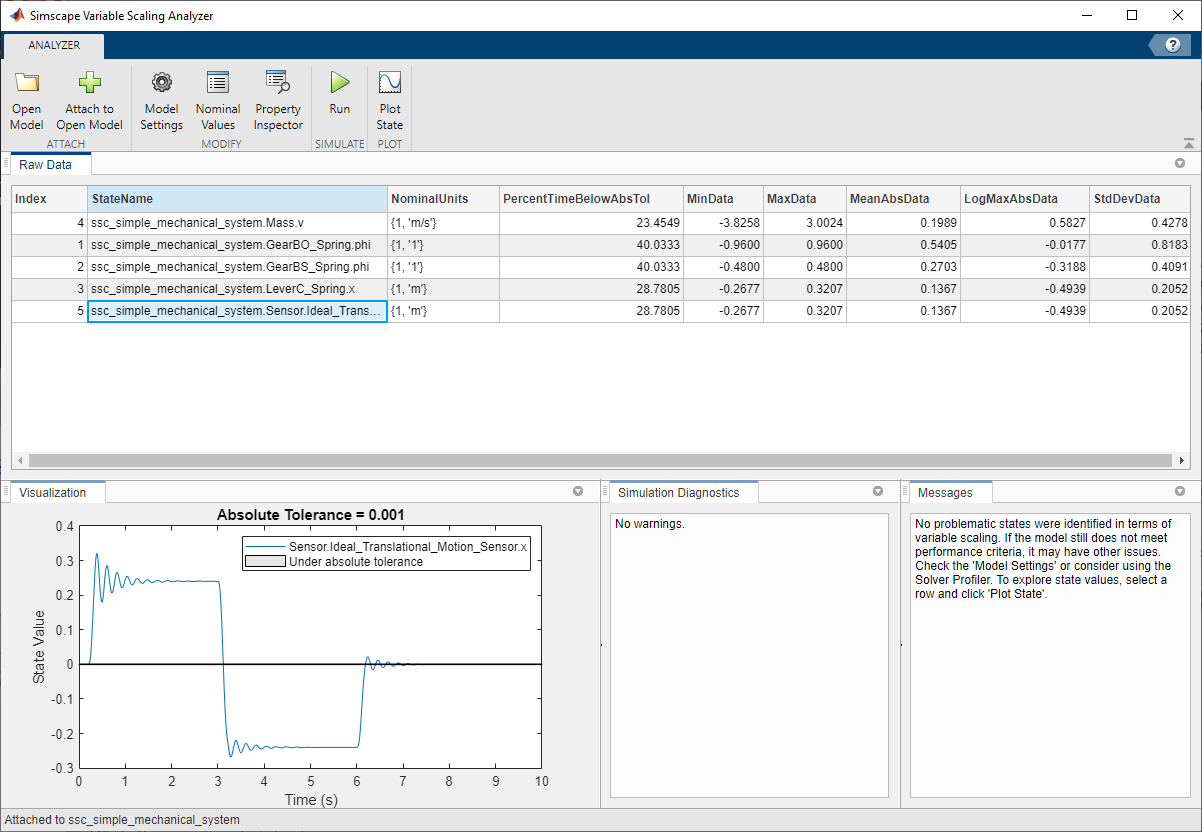The width and height of the screenshot is (1202, 832).
Task: Open Model Settings
Action: click(x=161, y=100)
